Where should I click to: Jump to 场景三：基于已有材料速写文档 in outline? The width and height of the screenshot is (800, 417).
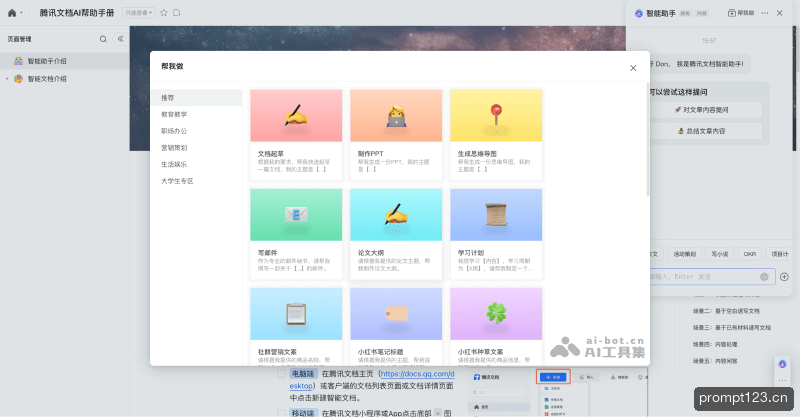732,328
